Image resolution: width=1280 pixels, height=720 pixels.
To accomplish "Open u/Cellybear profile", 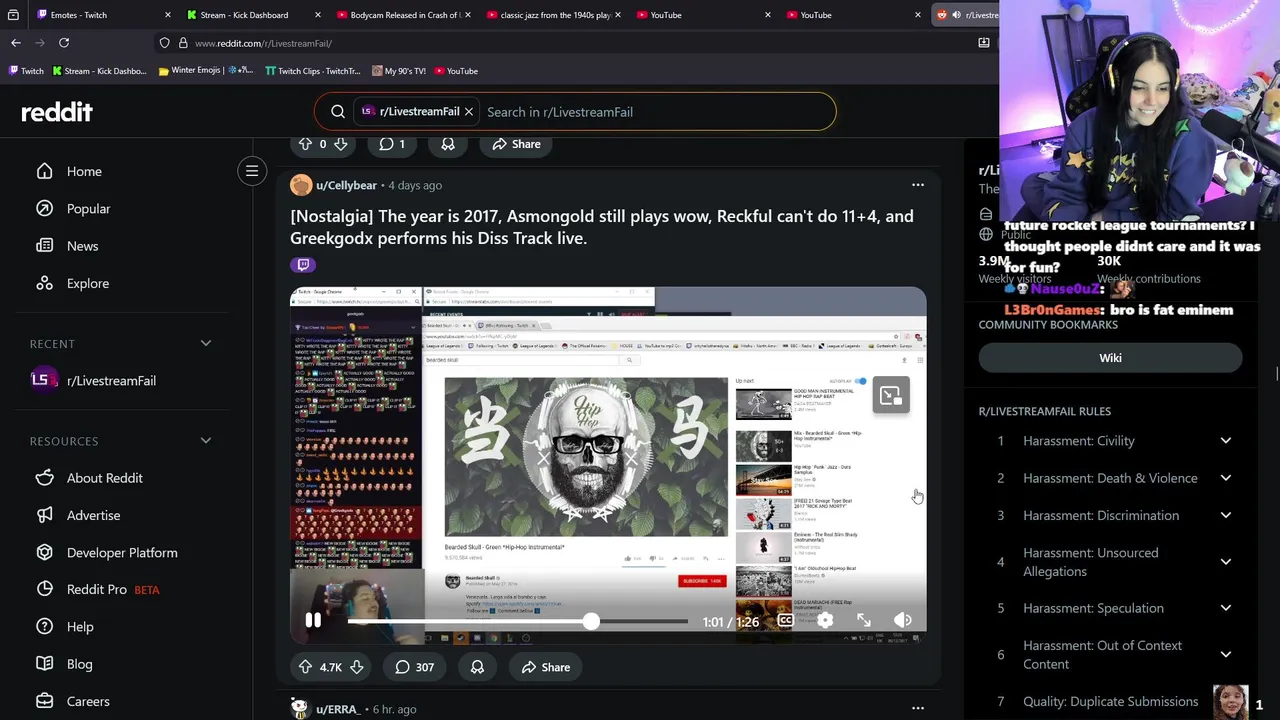I will [x=346, y=185].
